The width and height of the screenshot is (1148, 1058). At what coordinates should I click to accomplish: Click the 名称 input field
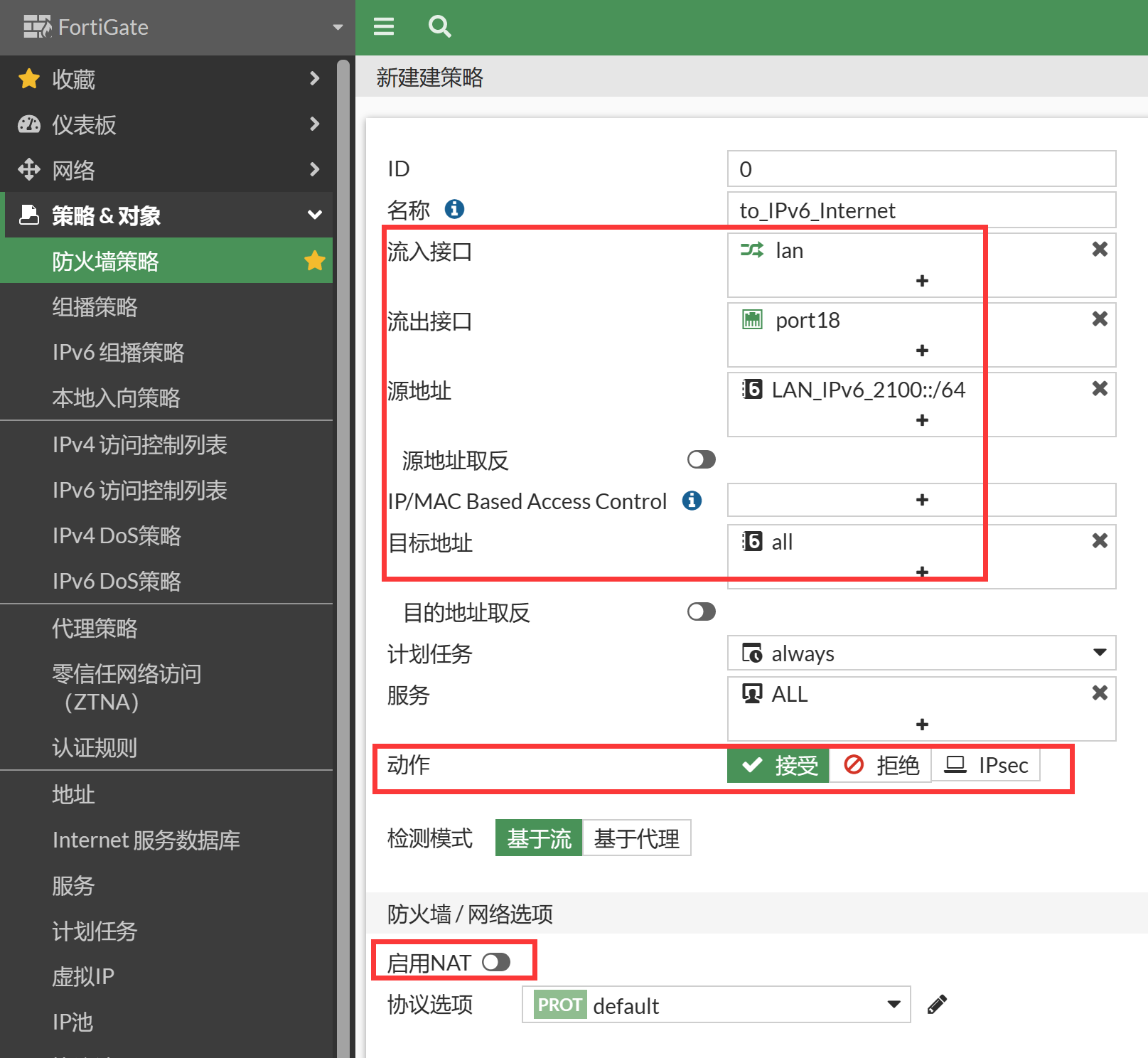(921, 210)
